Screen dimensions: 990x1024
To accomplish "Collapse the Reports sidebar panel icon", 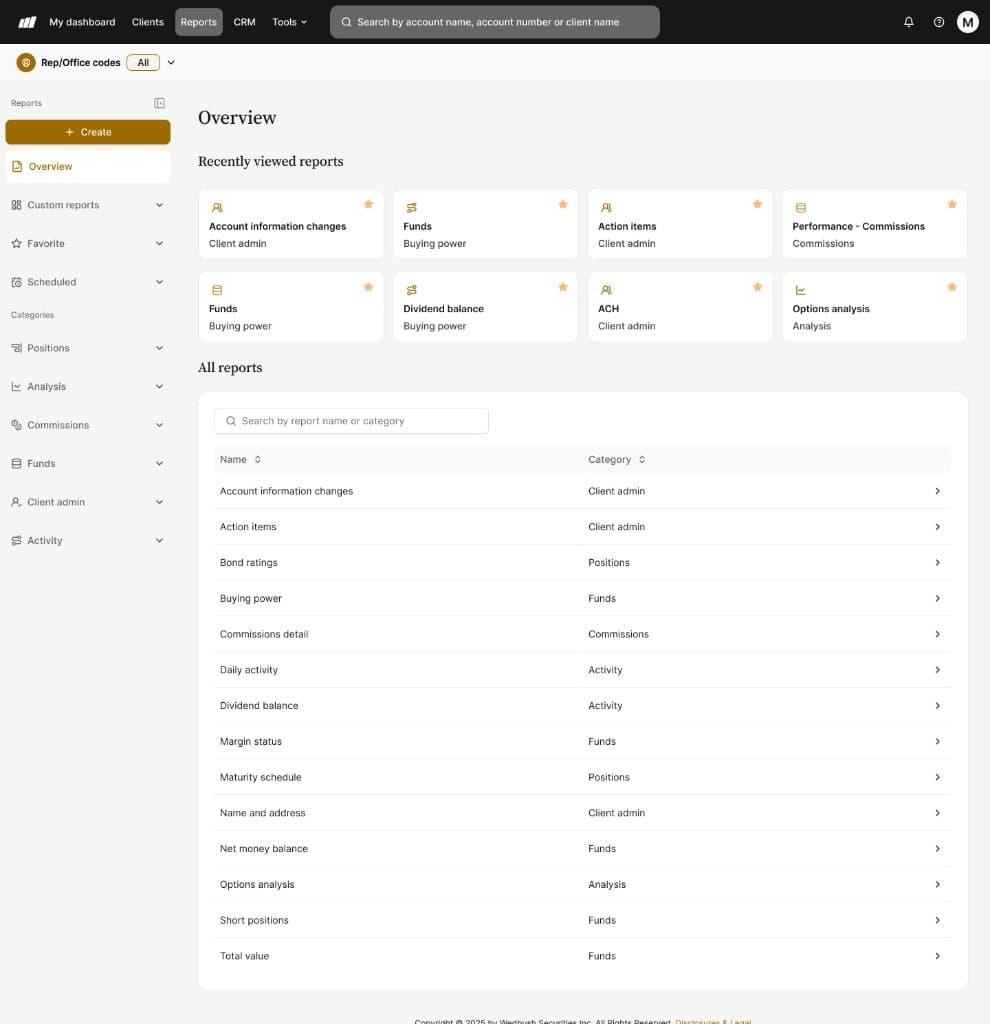I will [159, 103].
